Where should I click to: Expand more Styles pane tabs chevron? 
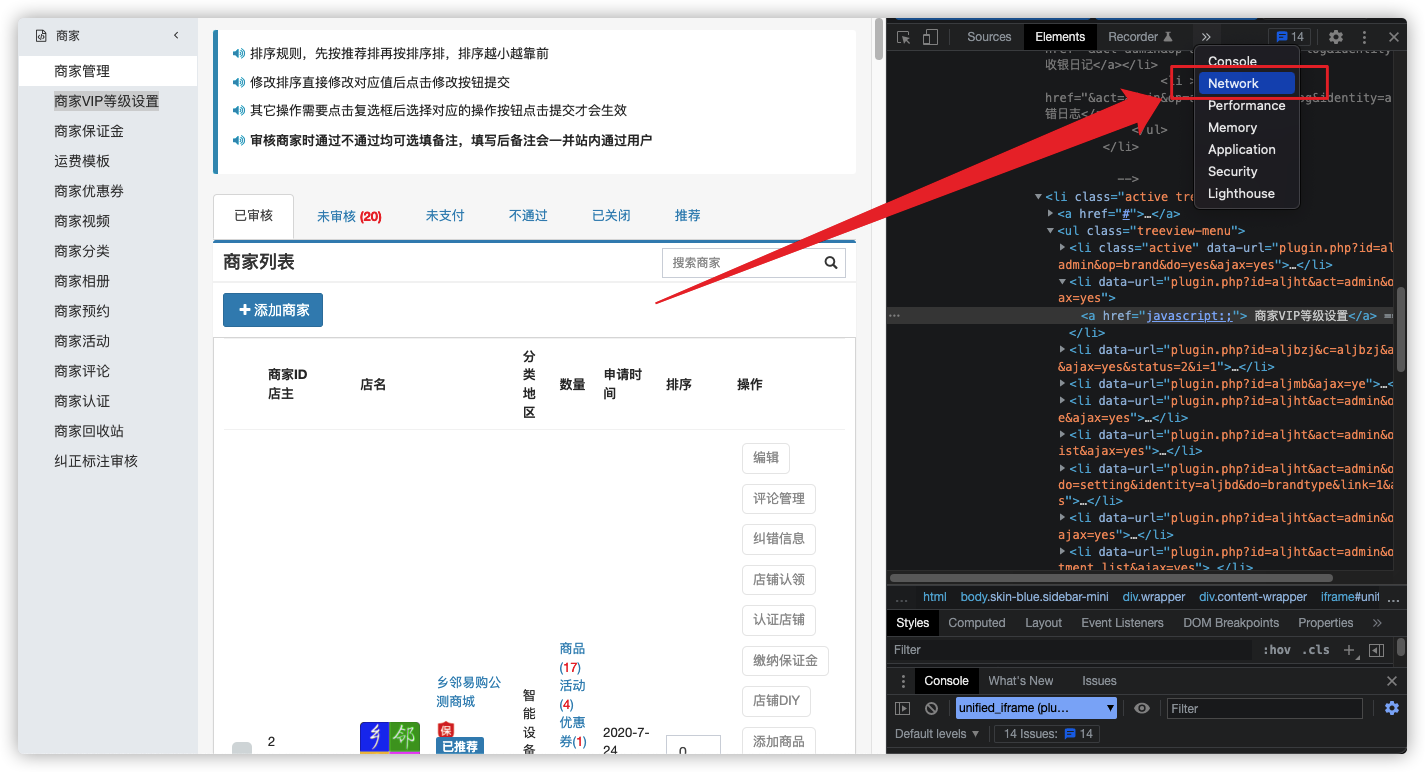pos(1377,623)
